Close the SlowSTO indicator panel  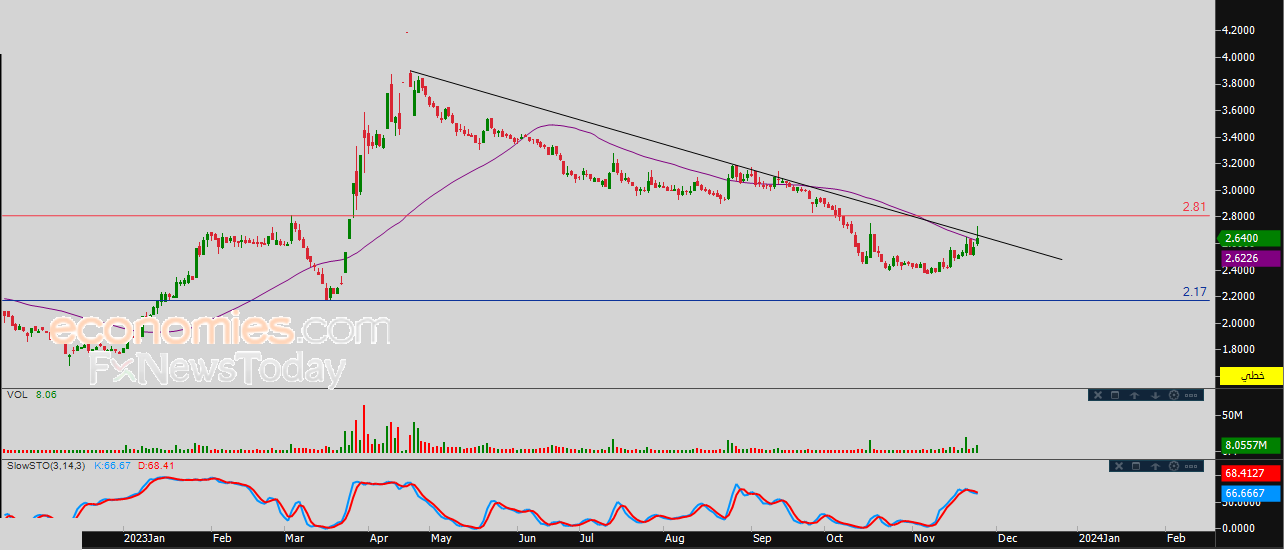tap(1119, 466)
